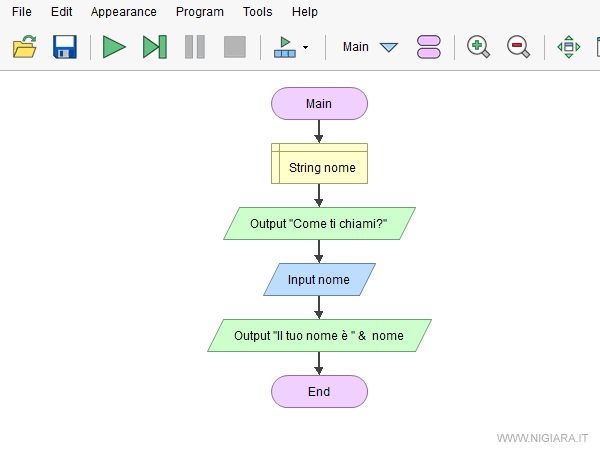This screenshot has width=600, height=450.
Task: Open the Main function selector dropdown
Action: (389, 47)
